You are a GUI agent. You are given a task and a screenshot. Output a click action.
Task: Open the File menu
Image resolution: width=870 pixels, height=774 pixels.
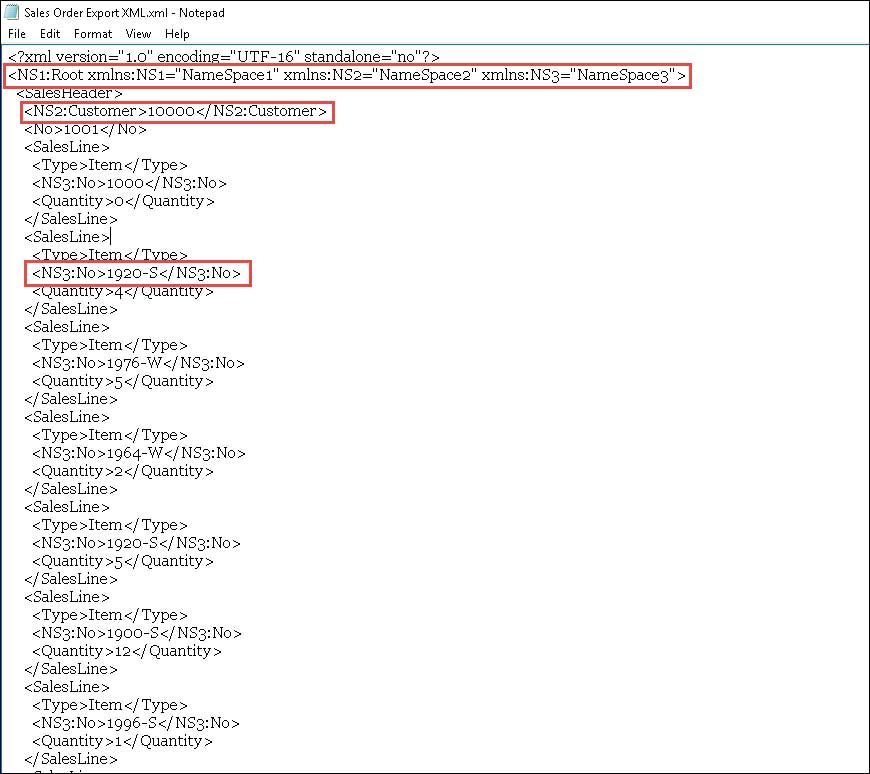tap(16, 33)
